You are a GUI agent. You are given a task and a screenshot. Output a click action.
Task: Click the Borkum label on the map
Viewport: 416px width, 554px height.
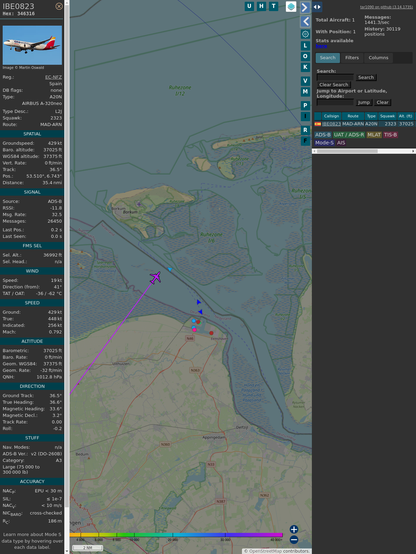(130, 212)
